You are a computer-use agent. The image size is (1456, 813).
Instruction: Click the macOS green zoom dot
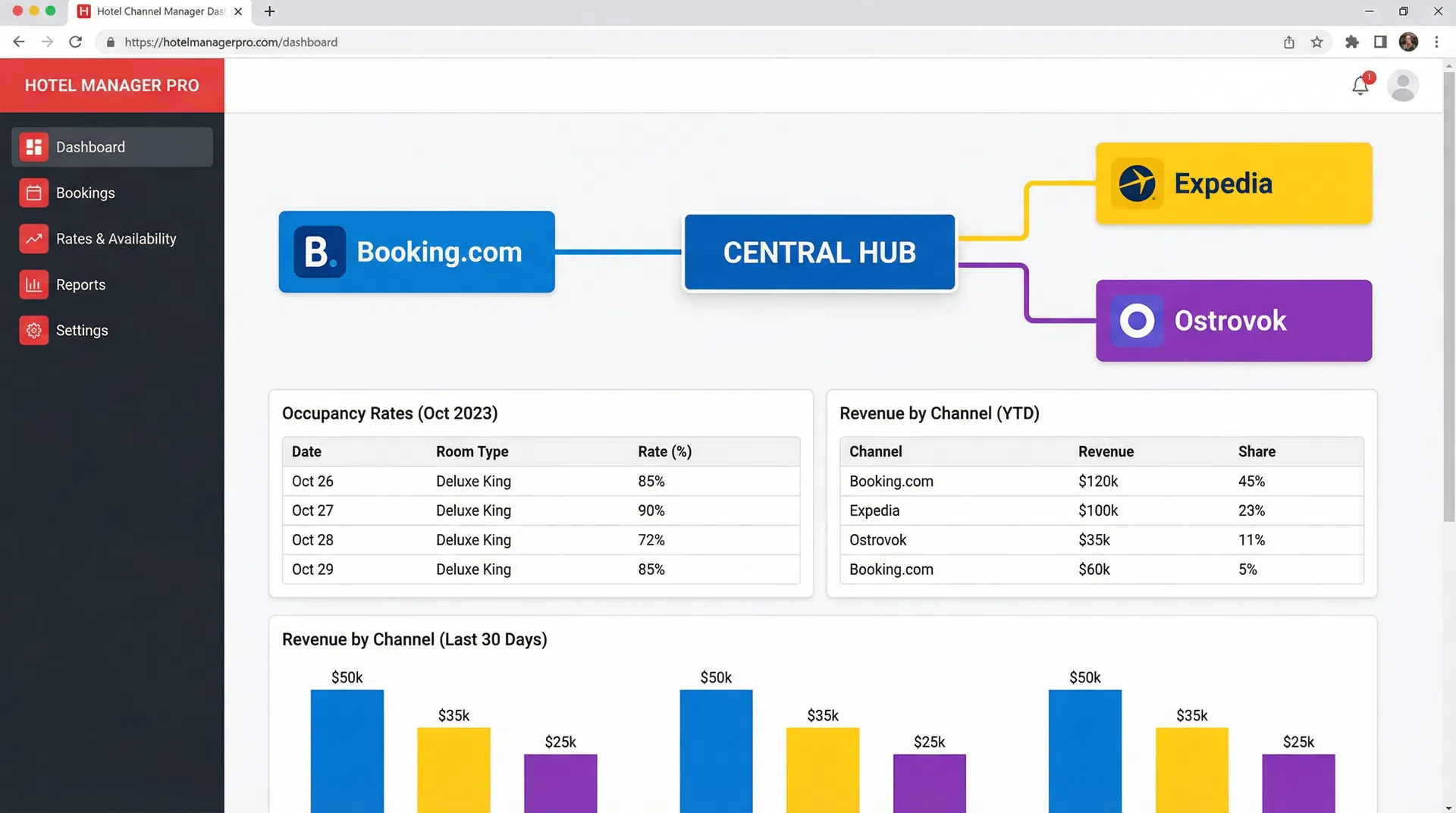tap(51, 11)
